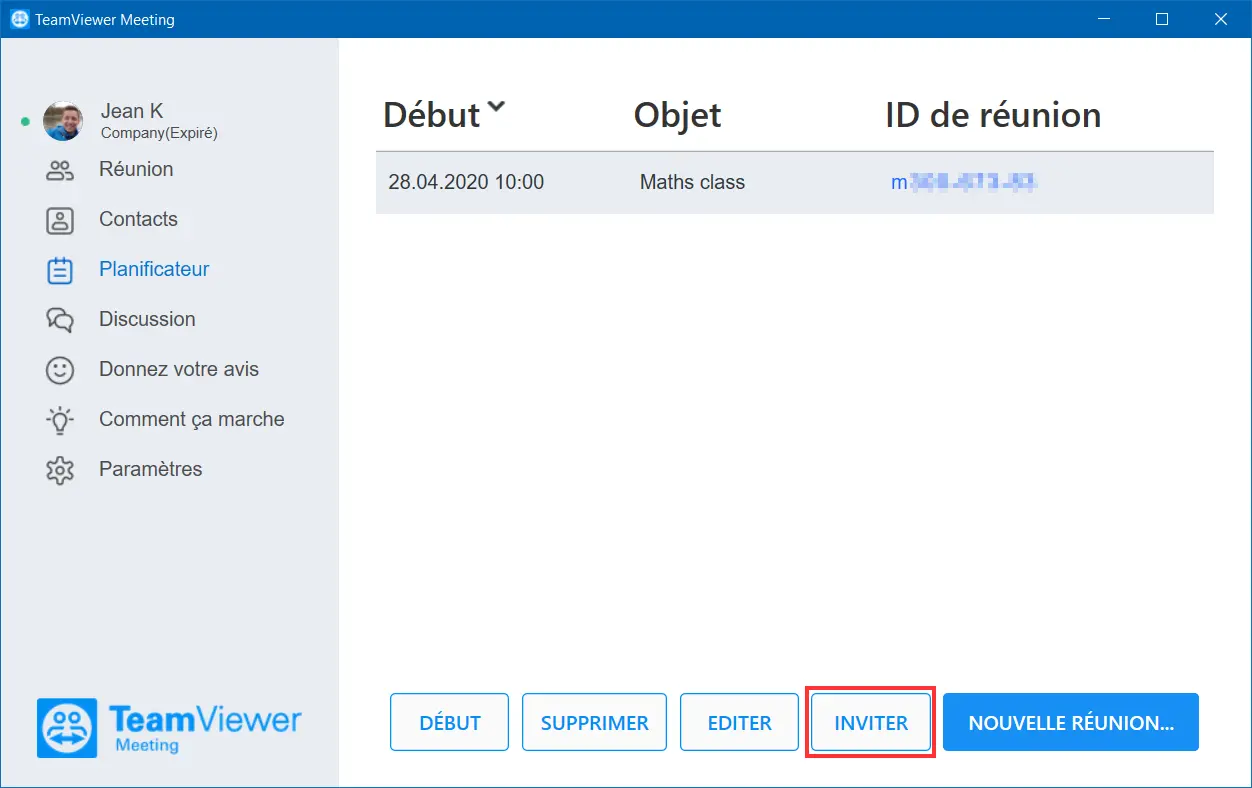Viewport: 1252px width, 788px height.
Task: Select the Planificateur menu item
Action: [x=154, y=269]
